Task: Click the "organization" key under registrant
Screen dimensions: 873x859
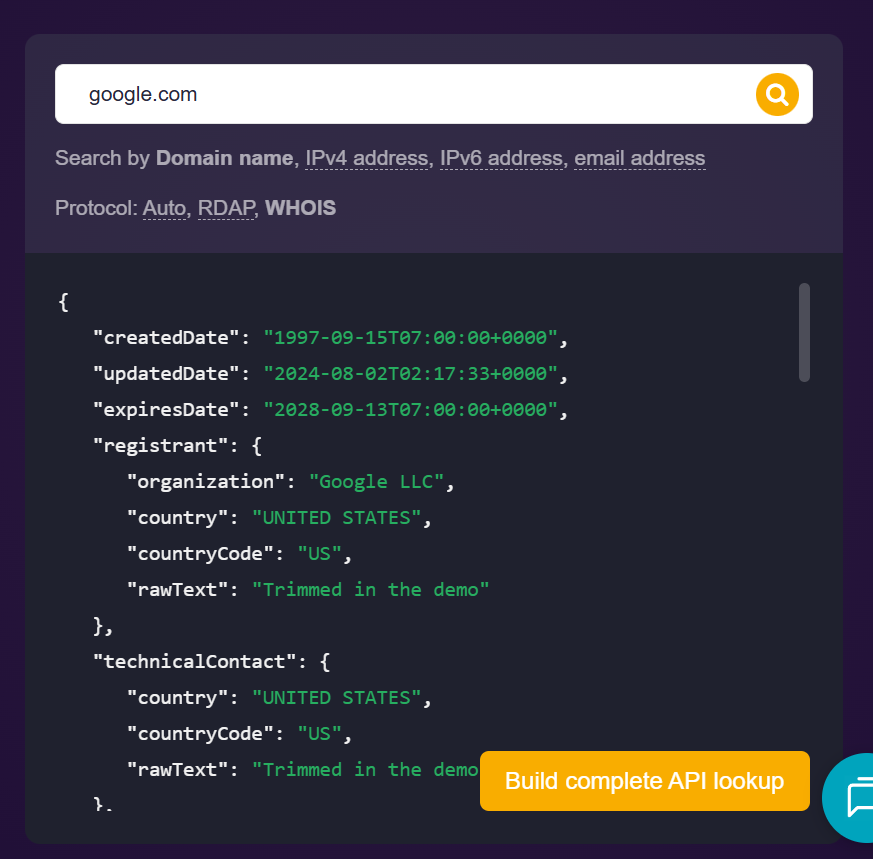Action: point(206,482)
